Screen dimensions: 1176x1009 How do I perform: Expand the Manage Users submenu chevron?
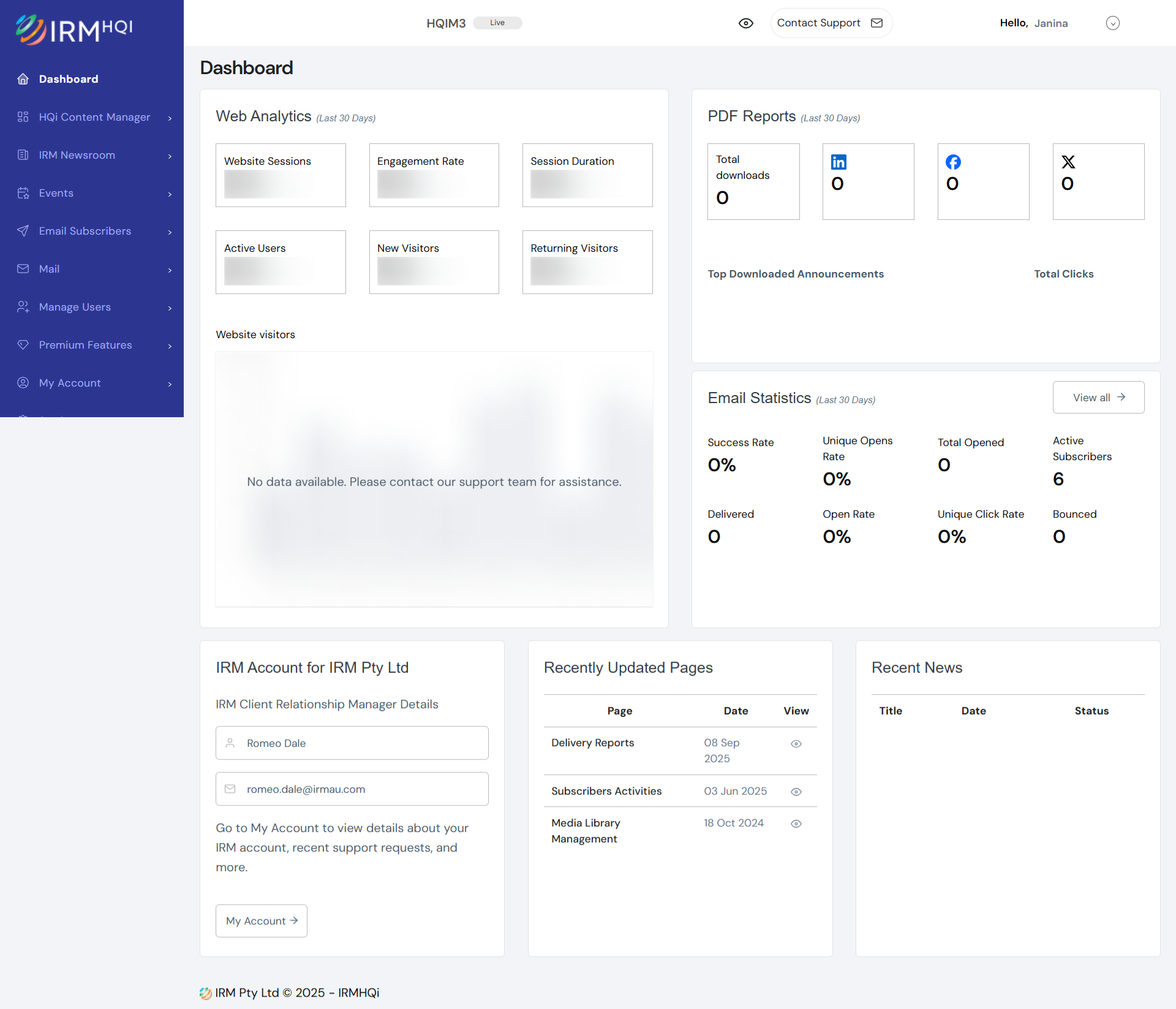pos(170,308)
